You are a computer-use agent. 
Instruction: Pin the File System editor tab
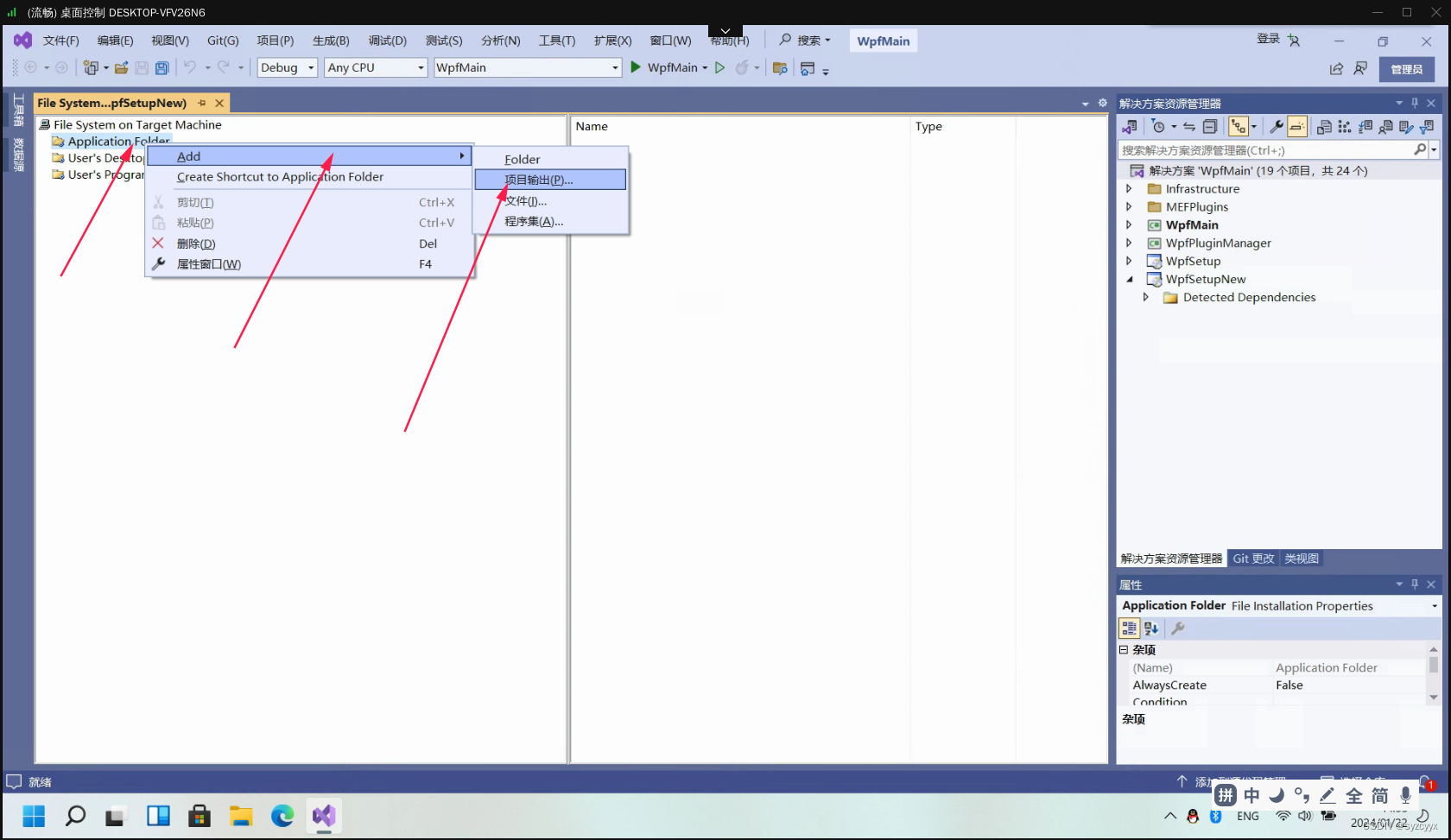(x=202, y=103)
